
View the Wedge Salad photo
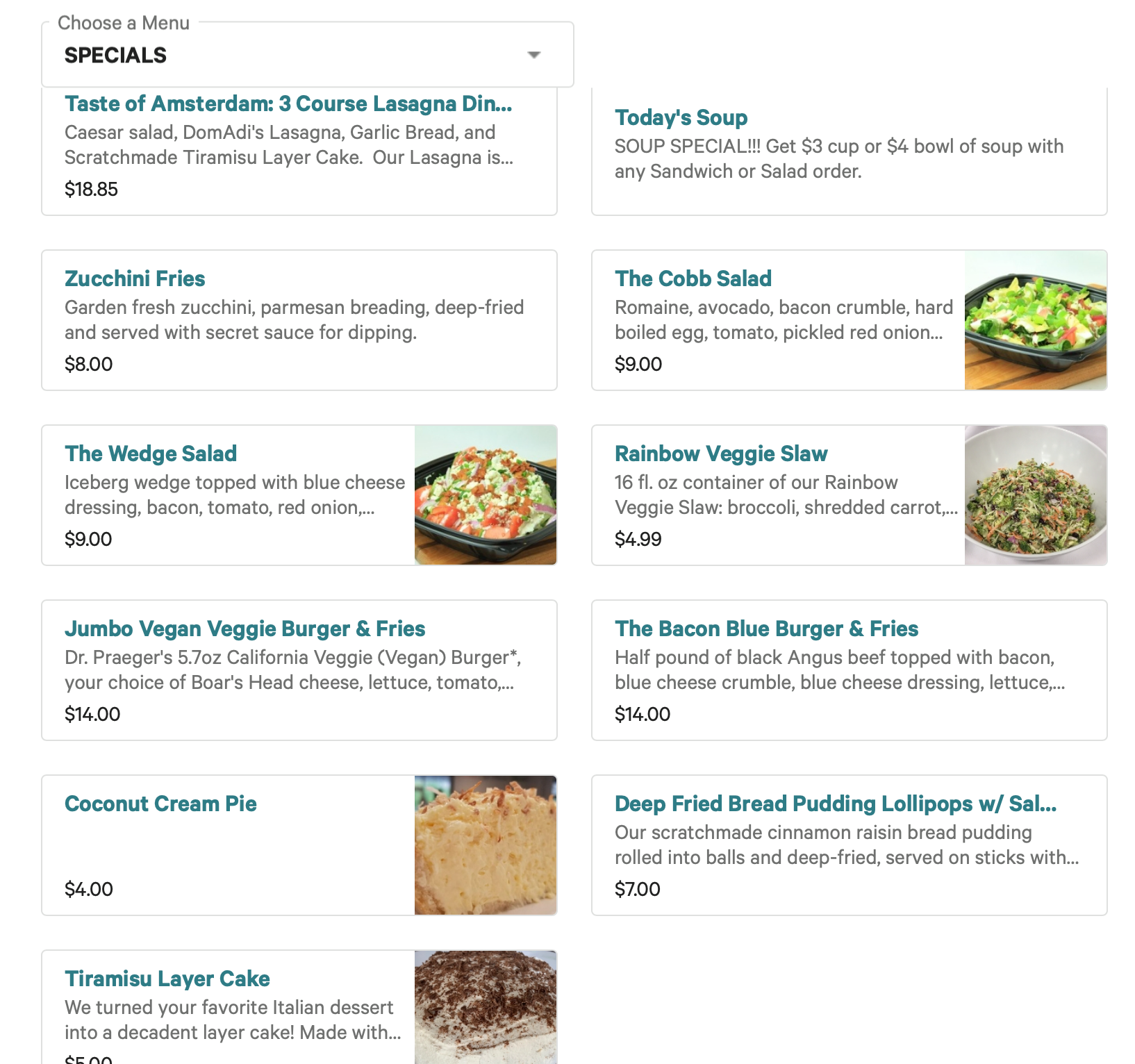point(486,495)
